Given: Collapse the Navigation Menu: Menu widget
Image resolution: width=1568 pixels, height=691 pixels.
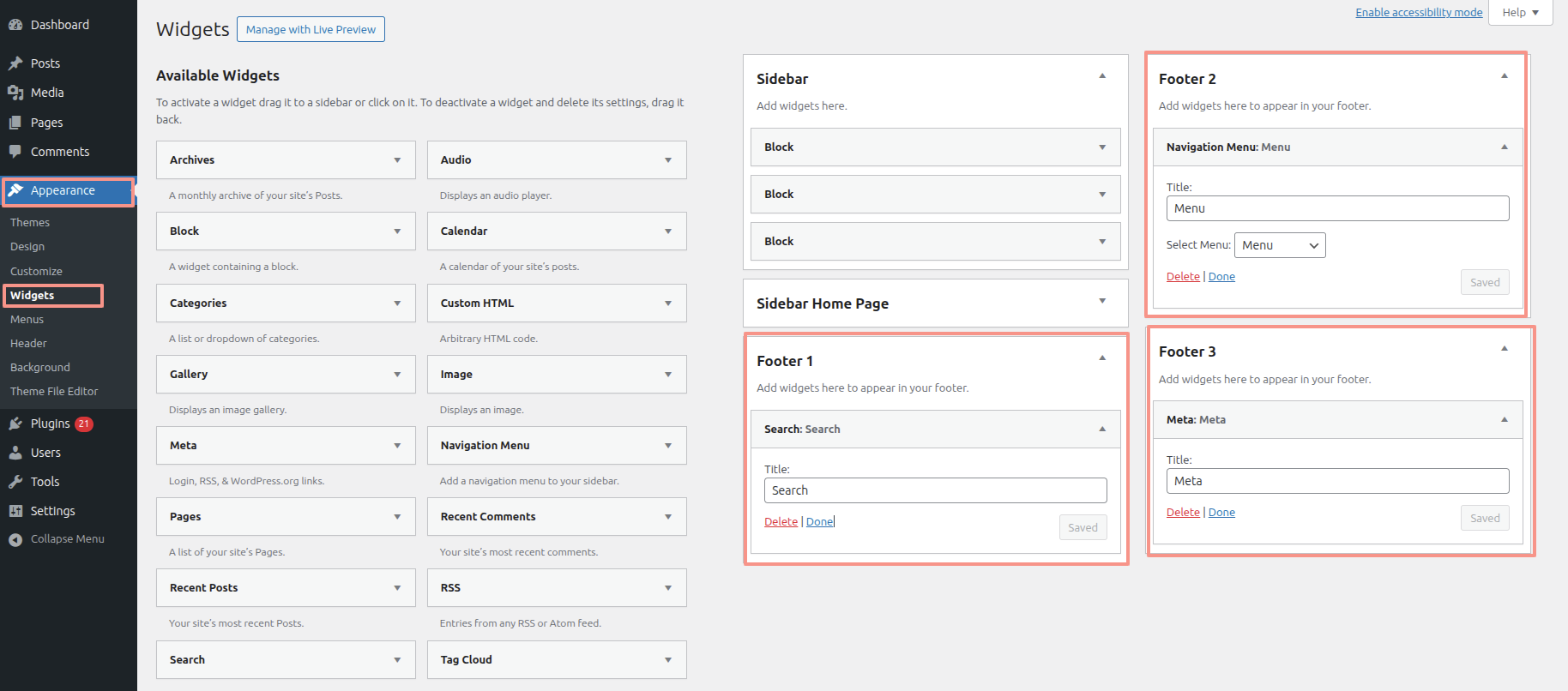Looking at the screenshot, I should 1505,147.
